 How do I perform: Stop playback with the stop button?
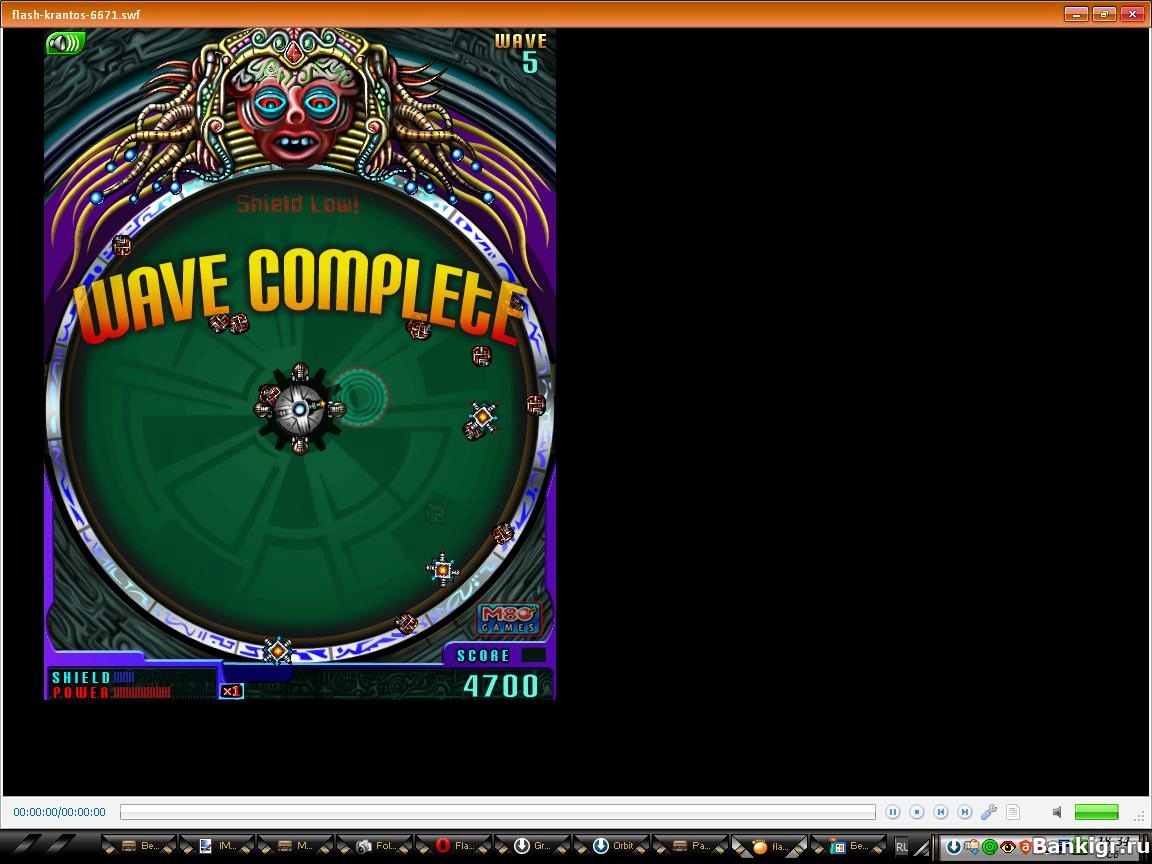click(917, 812)
